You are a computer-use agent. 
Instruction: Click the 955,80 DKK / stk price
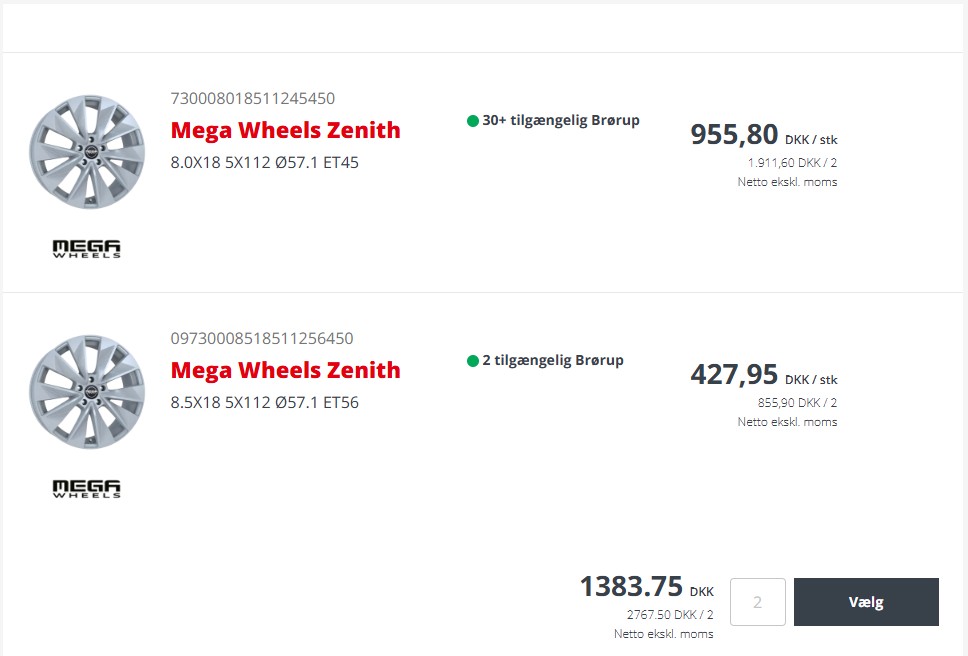coord(764,135)
